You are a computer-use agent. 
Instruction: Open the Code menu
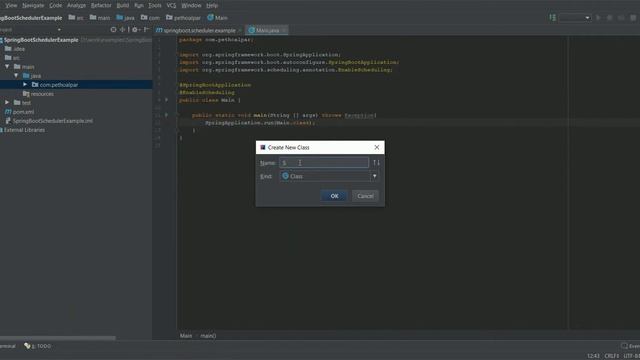tap(56, 5)
